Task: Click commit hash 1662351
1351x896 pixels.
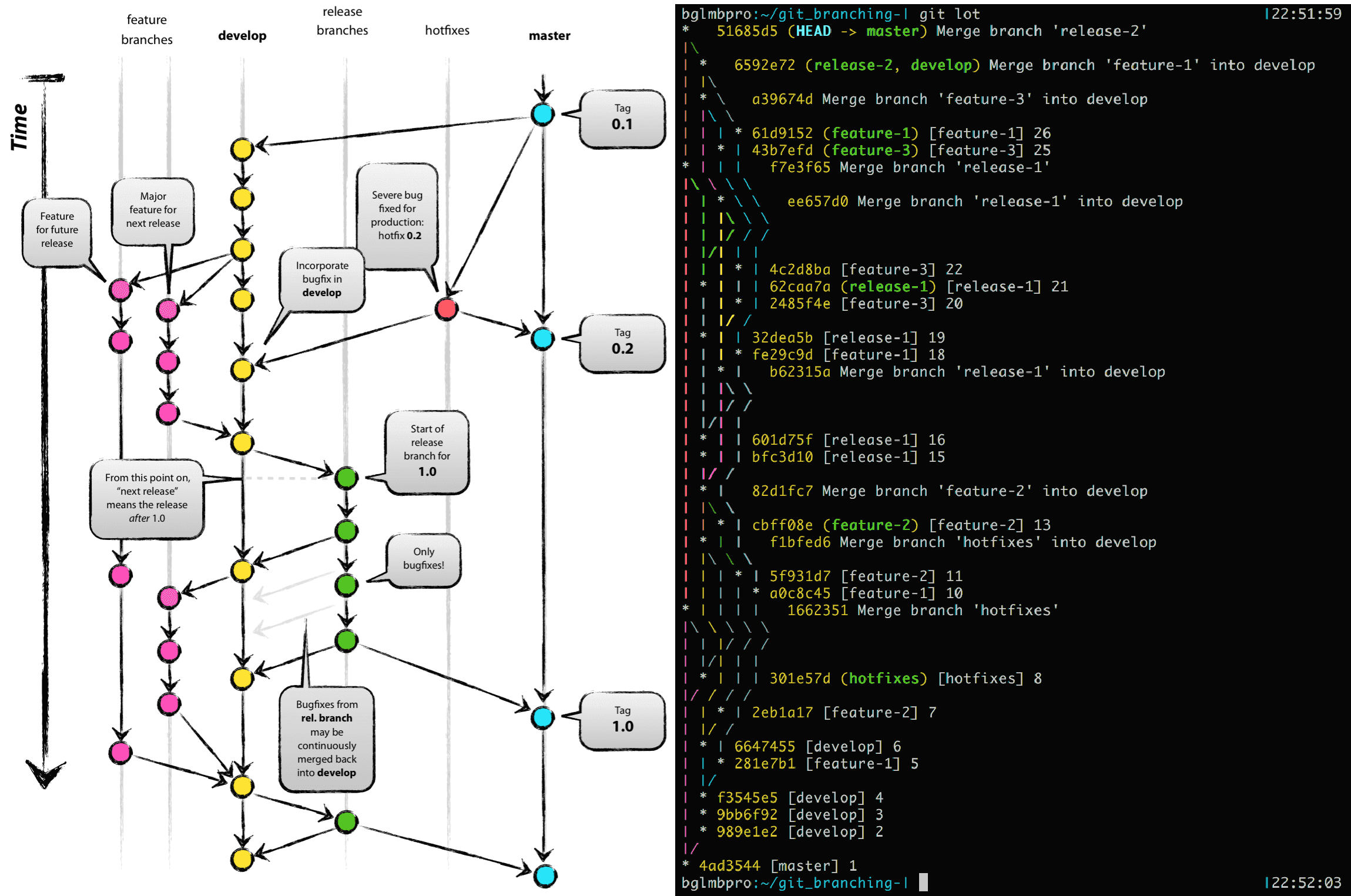Action: [817, 610]
